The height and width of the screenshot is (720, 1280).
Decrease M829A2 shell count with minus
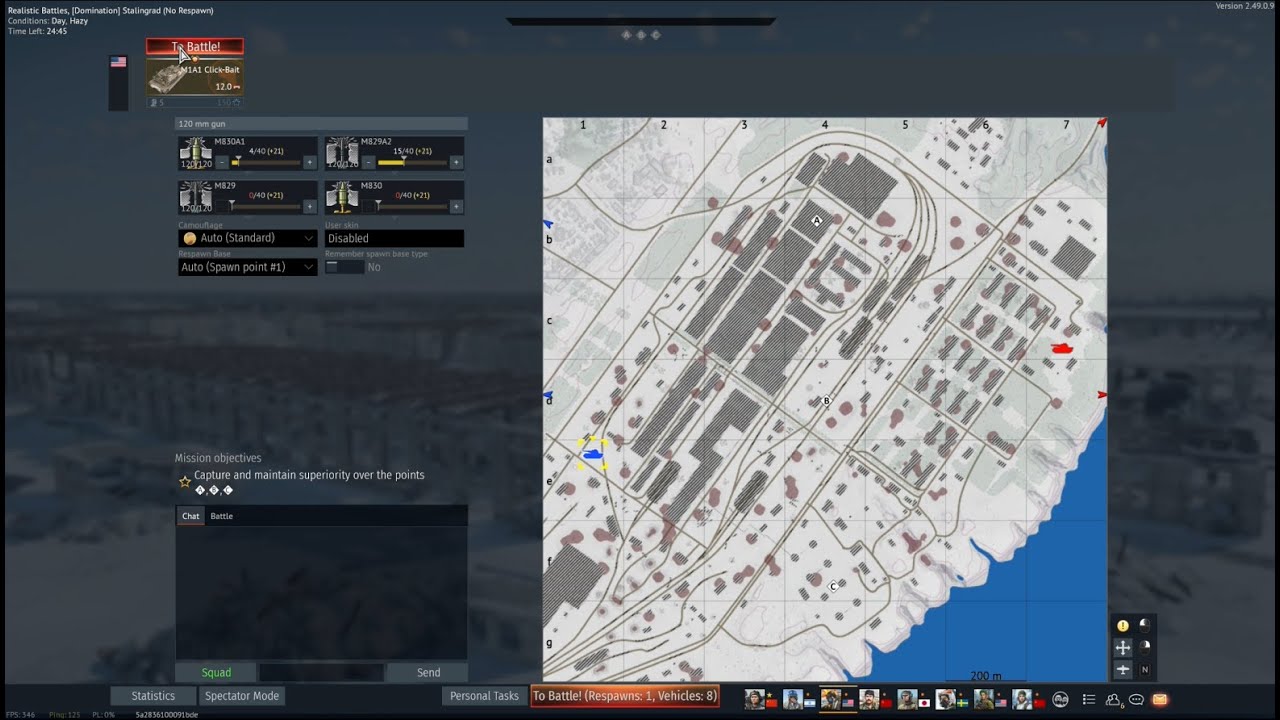pyautogui.click(x=368, y=162)
